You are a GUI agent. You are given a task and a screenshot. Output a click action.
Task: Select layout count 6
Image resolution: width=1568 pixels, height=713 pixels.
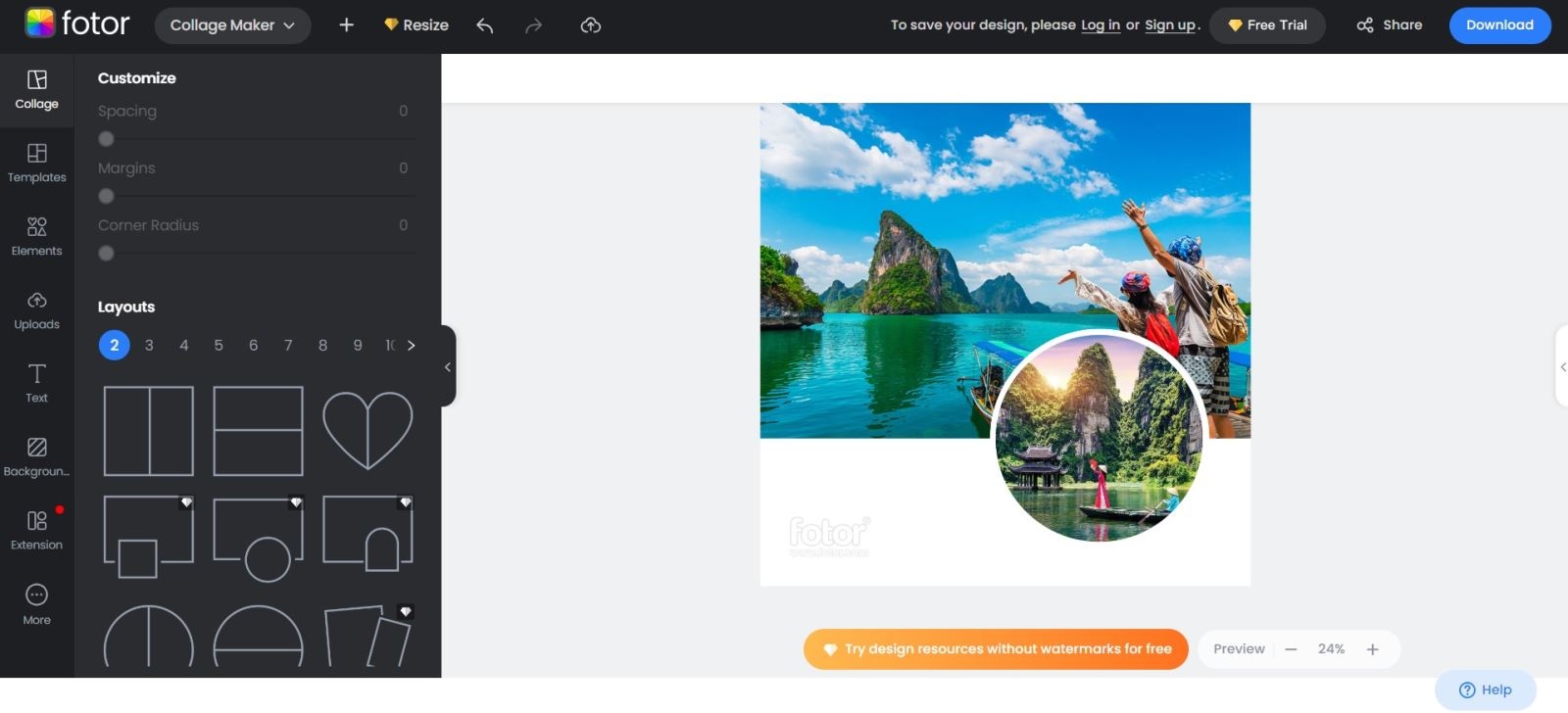tap(253, 345)
